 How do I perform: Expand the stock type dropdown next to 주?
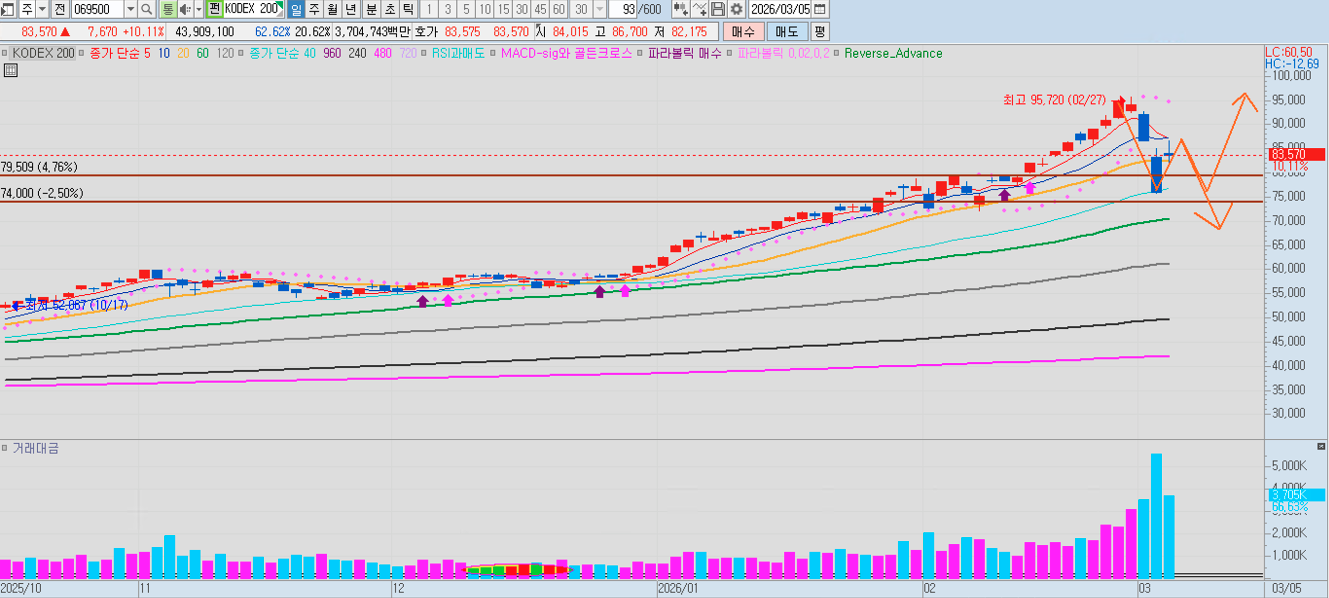(x=42, y=9)
